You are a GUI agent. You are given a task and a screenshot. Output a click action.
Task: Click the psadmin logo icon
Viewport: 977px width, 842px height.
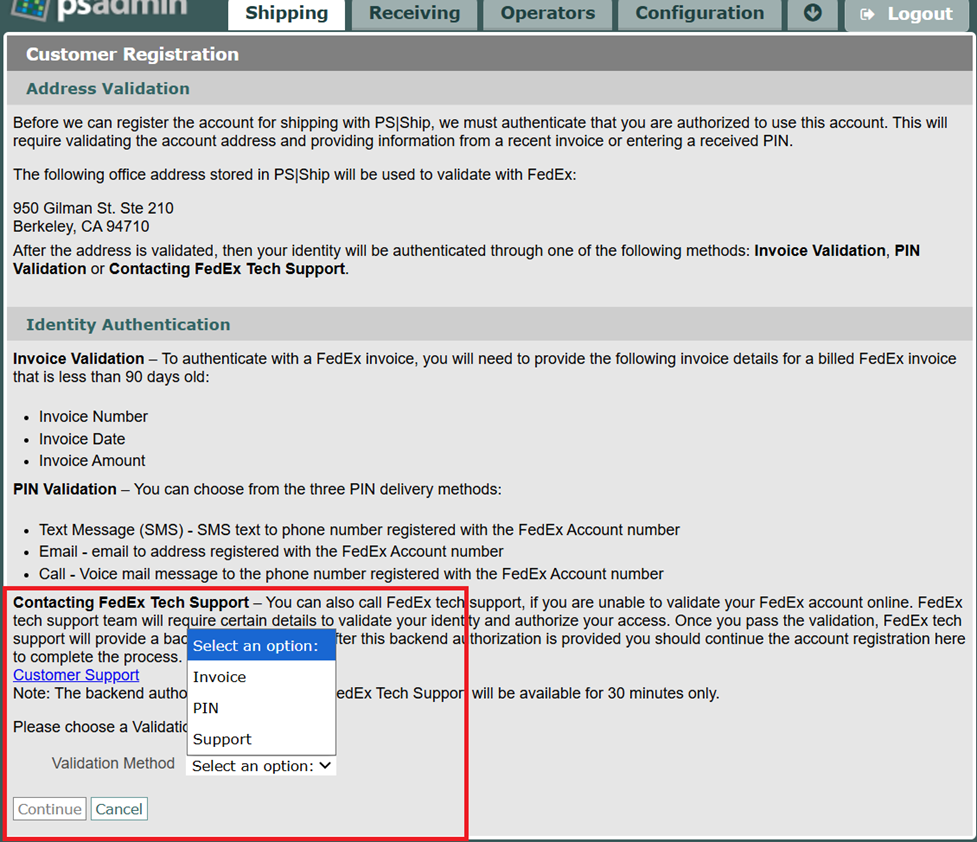pyautogui.click(x=31, y=8)
